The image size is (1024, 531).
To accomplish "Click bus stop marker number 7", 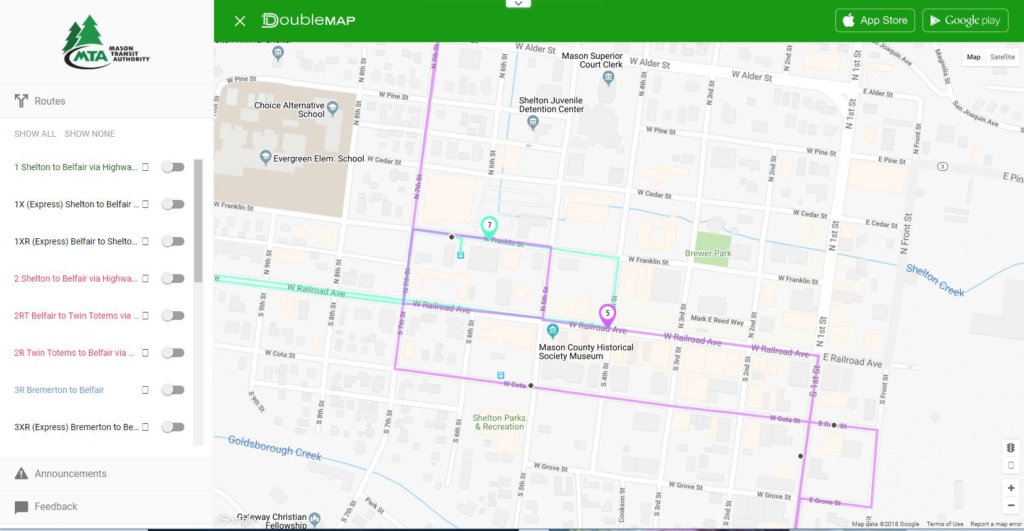I will click(488, 227).
